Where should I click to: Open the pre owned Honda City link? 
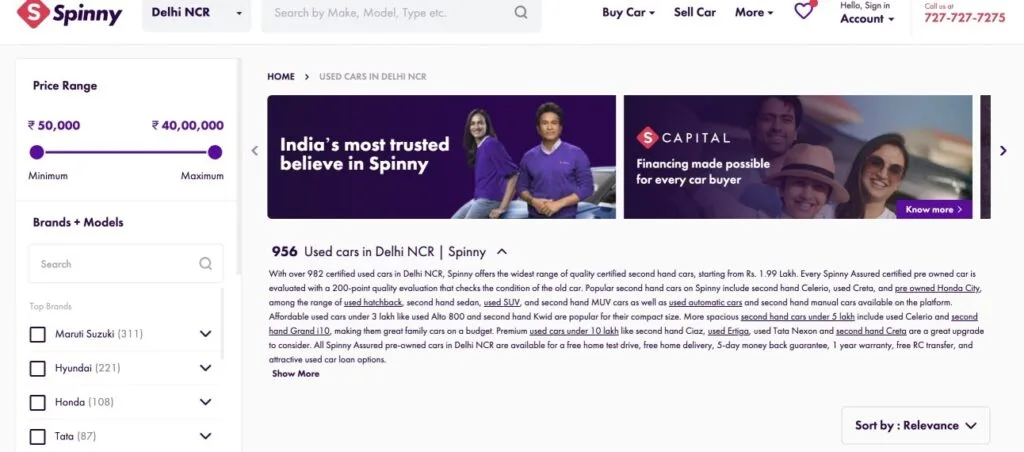click(x=938, y=288)
